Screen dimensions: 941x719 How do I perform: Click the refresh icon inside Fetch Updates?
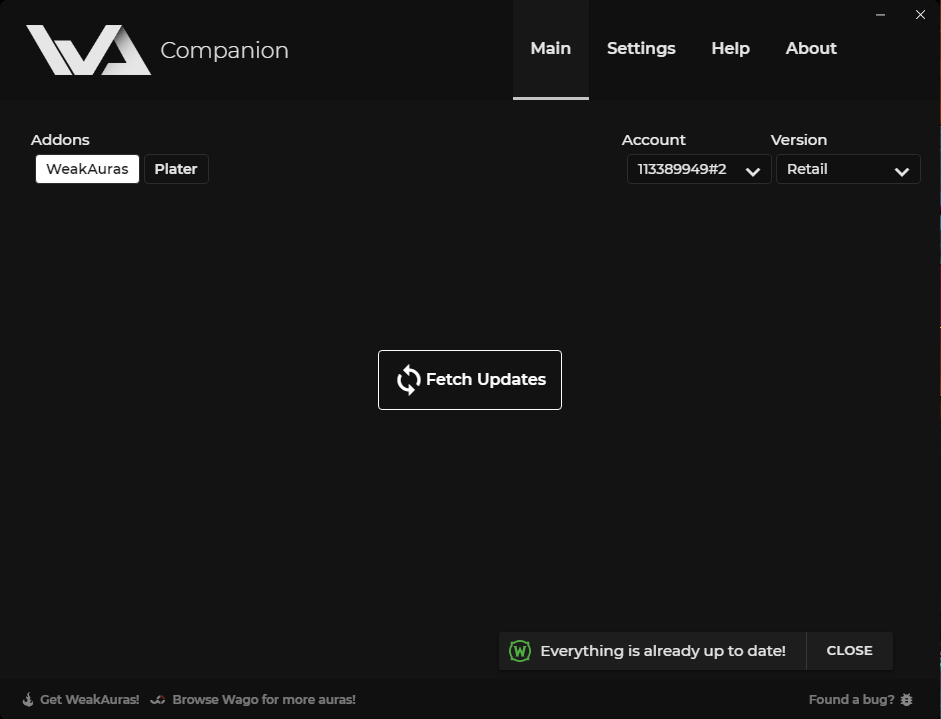pyautogui.click(x=408, y=379)
